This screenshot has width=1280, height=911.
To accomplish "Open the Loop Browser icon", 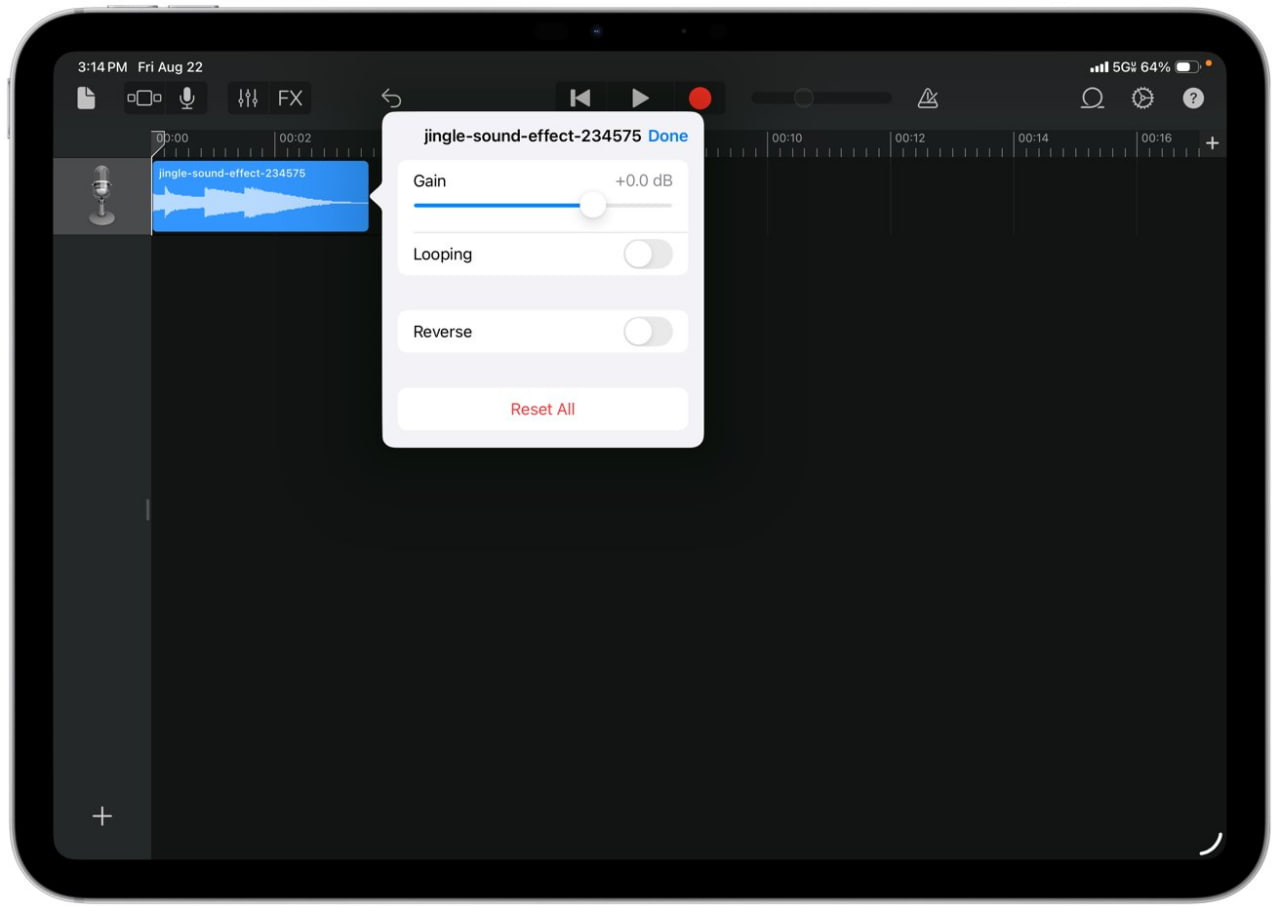I will tap(1092, 98).
